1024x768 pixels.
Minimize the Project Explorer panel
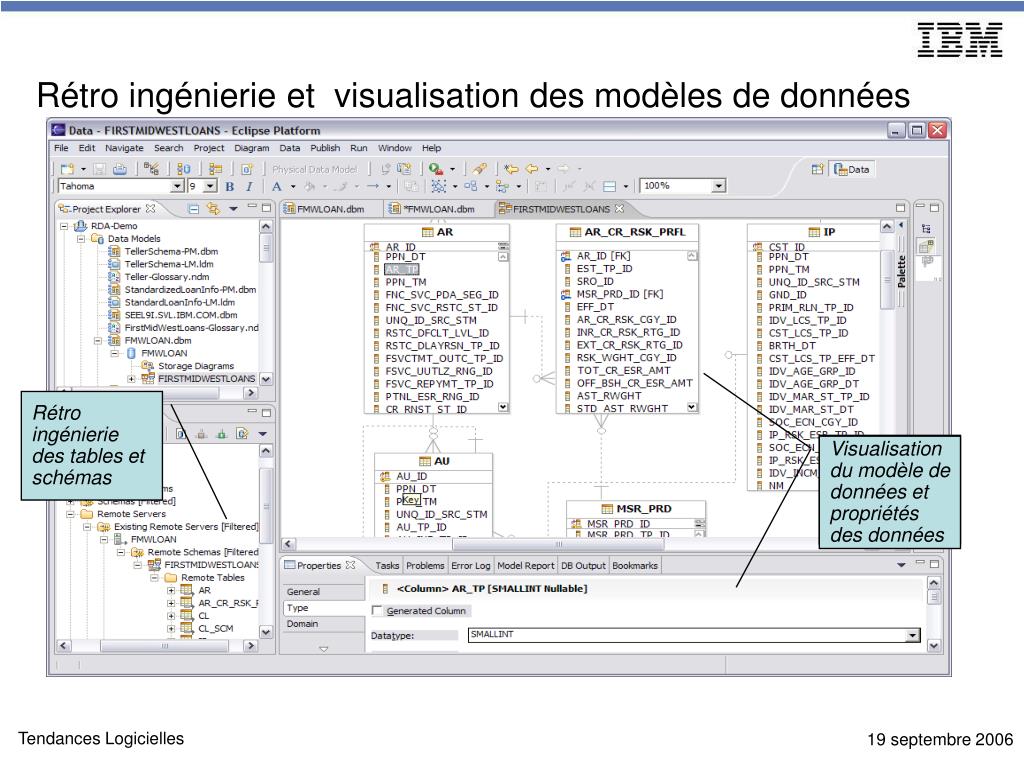252,207
